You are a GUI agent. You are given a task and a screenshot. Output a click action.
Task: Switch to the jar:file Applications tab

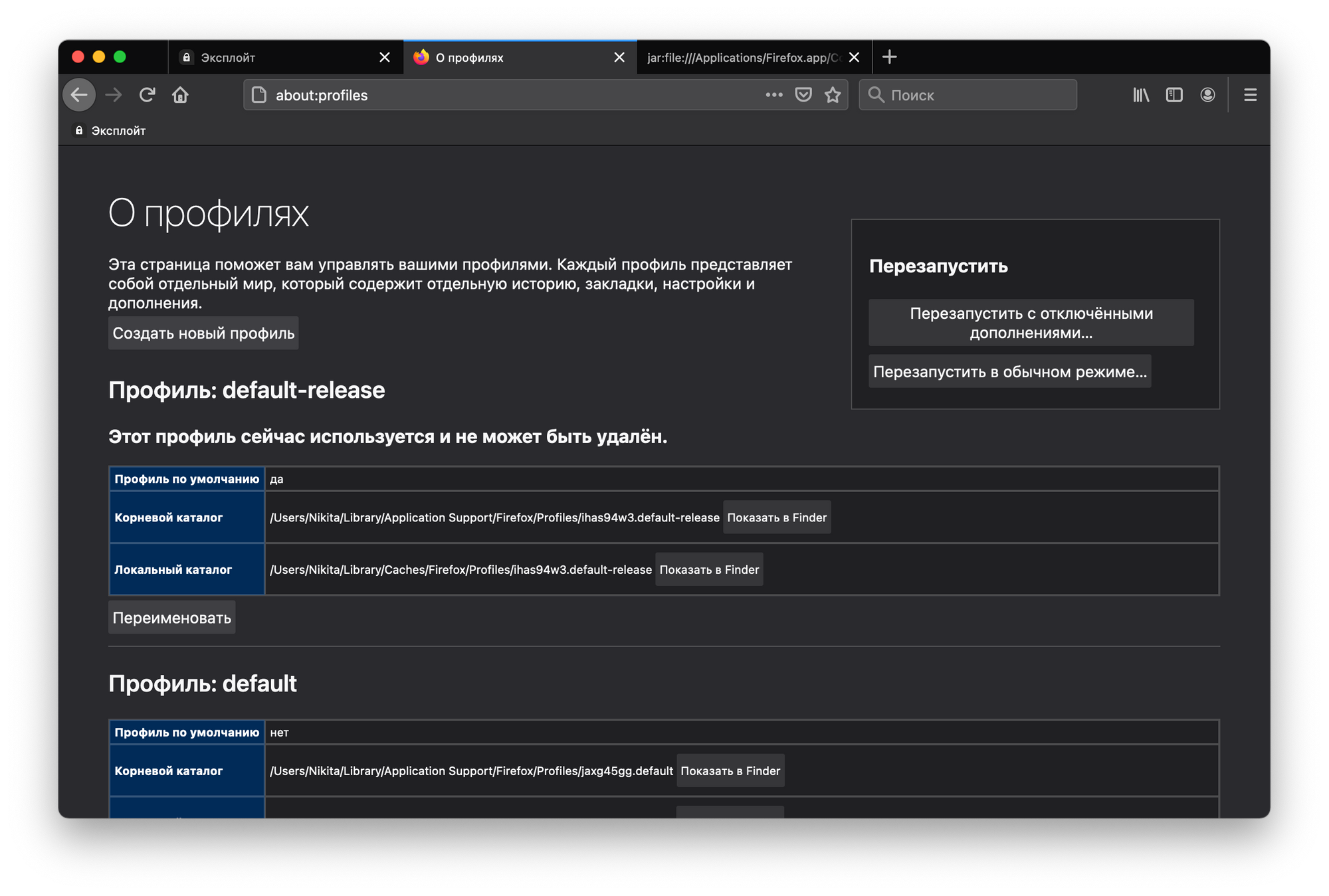point(741,58)
